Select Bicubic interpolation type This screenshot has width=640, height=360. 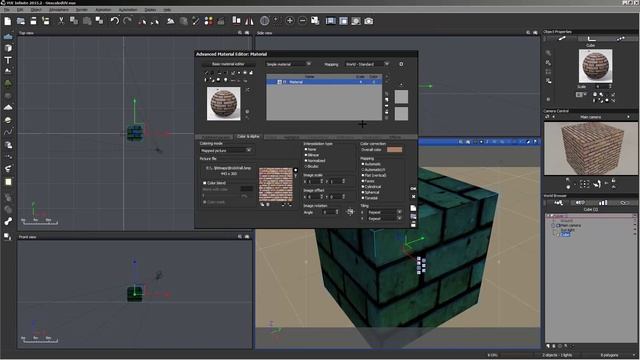[x=306, y=167]
